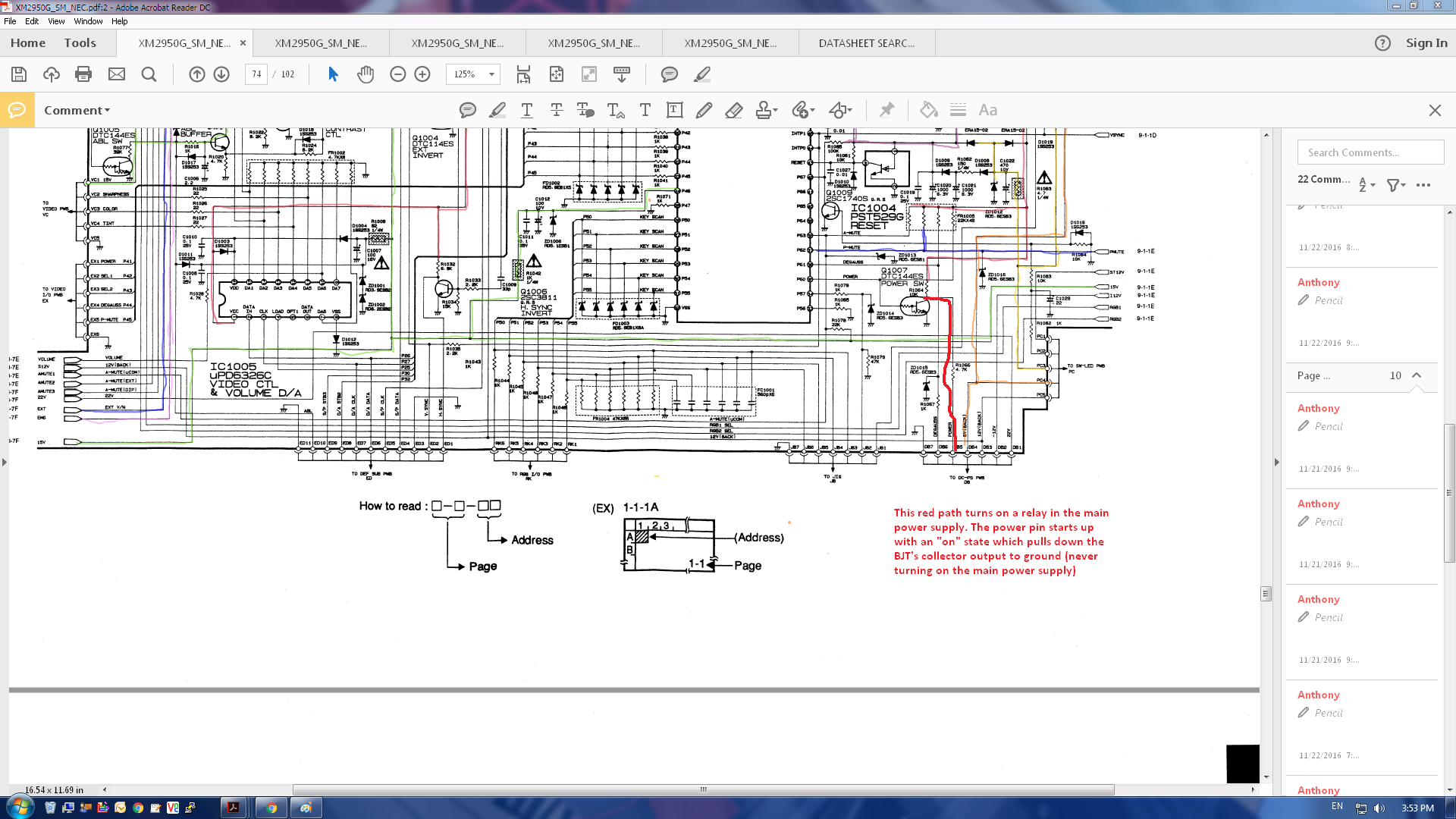Click the Search Comments field
The width and height of the screenshot is (1456, 819).
1370,152
